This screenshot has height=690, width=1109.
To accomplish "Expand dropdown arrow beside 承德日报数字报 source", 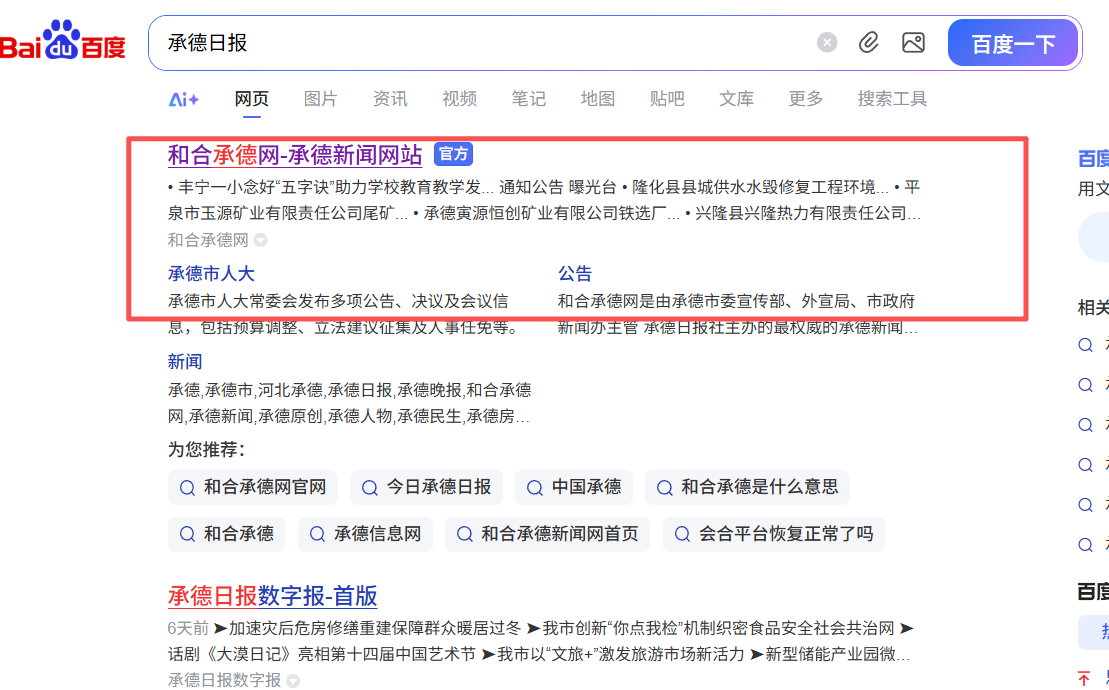I will (x=293, y=681).
